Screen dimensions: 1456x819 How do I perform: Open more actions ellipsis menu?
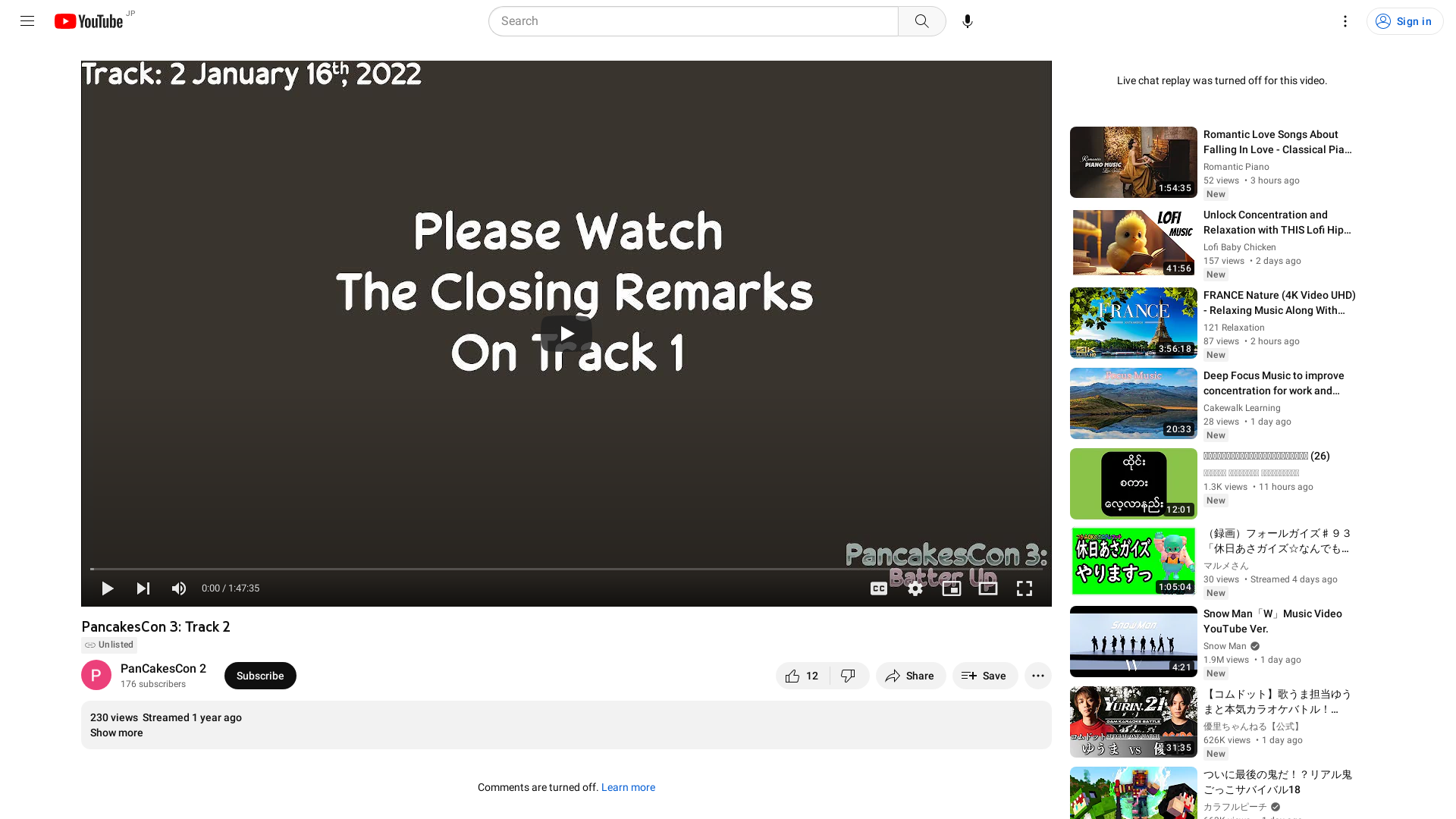[1038, 676]
